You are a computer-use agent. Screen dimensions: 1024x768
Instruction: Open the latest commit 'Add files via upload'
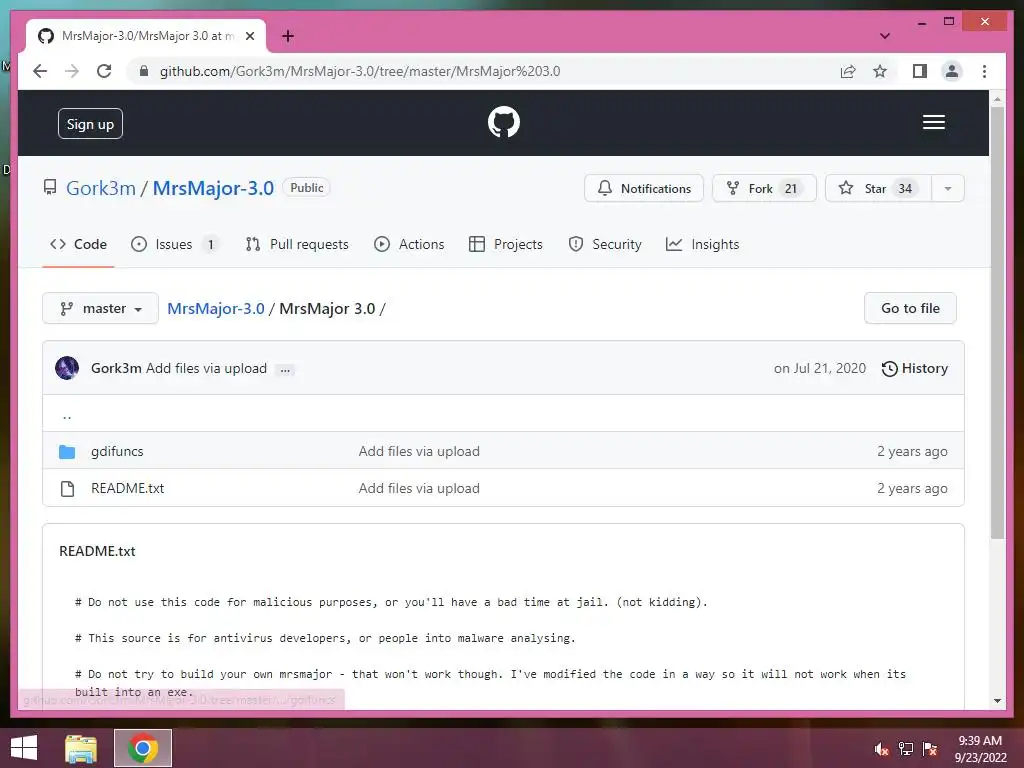click(x=206, y=368)
